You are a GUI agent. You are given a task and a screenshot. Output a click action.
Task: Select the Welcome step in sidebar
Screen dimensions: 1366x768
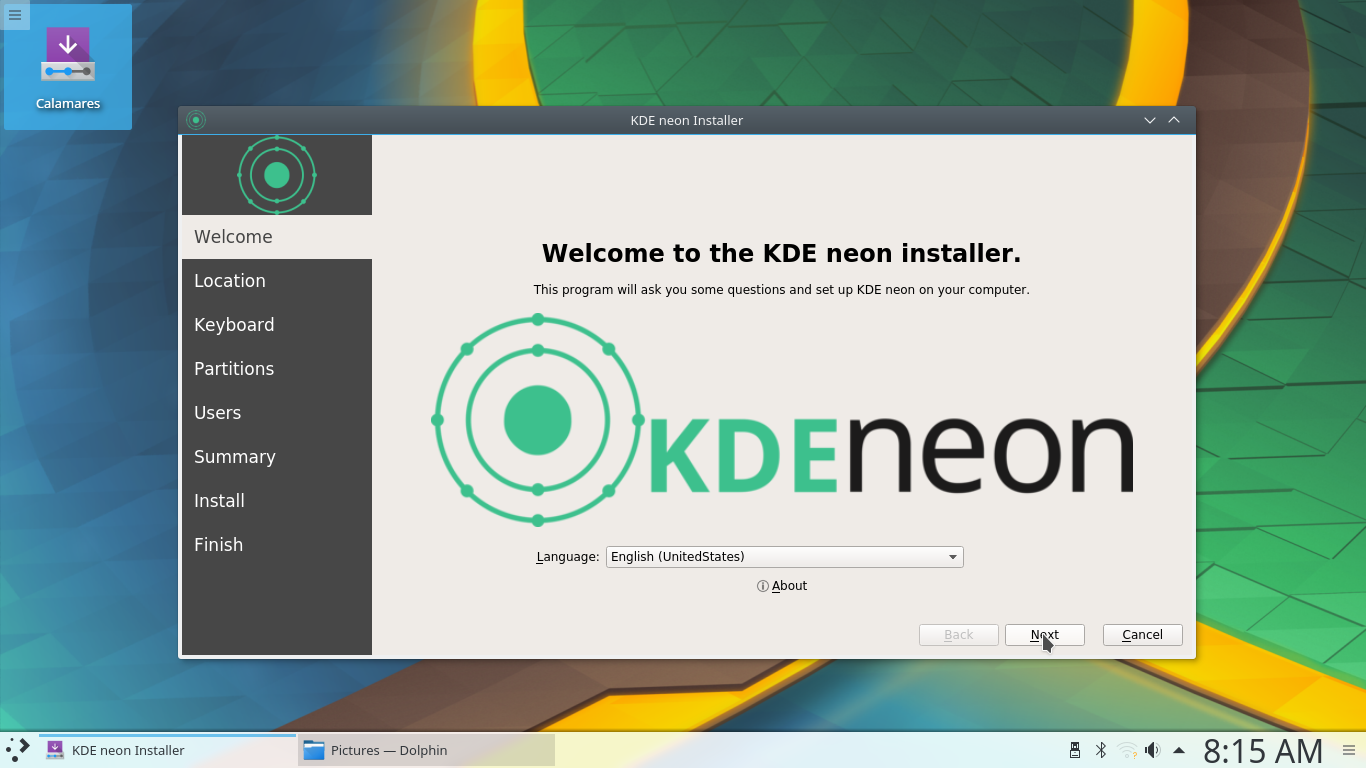point(277,237)
